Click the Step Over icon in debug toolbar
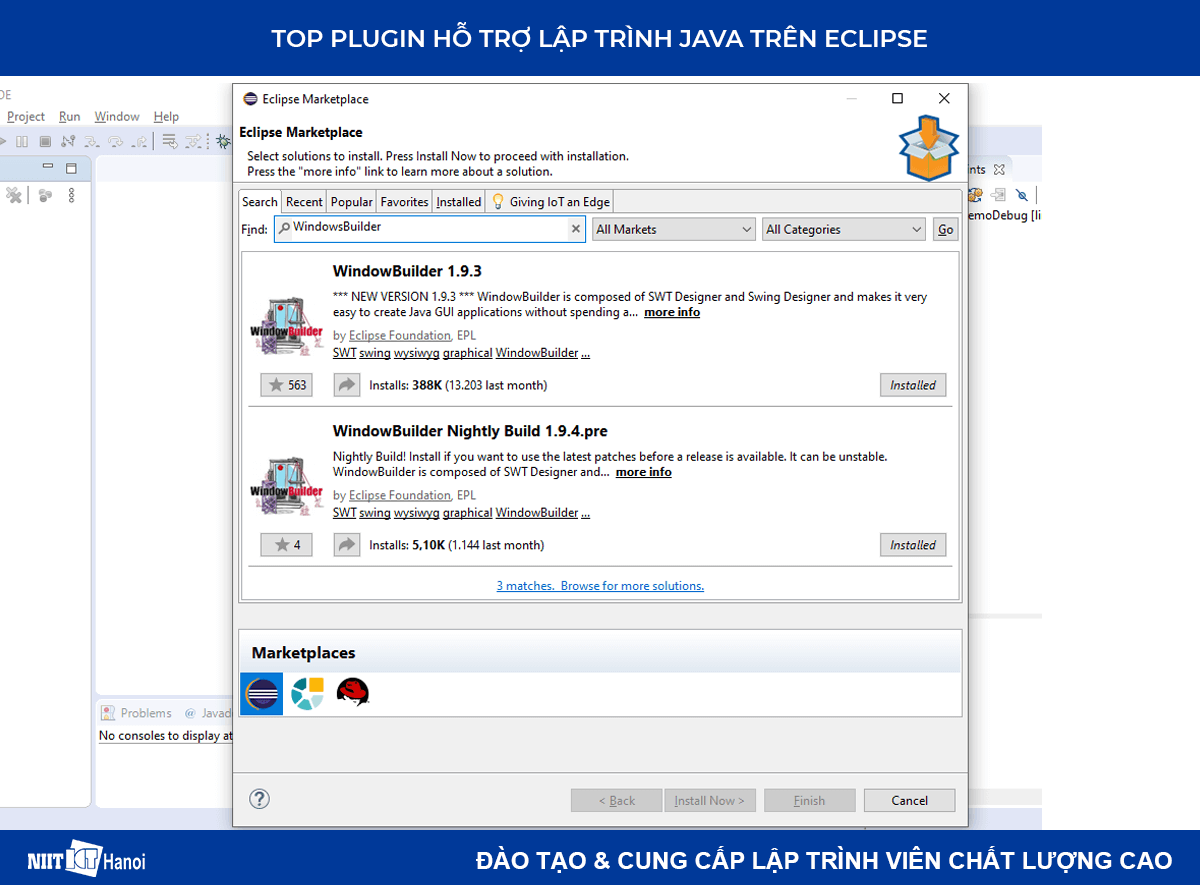This screenshot has height=885, width=1200. pyautogui.click(x=115, y=142)
